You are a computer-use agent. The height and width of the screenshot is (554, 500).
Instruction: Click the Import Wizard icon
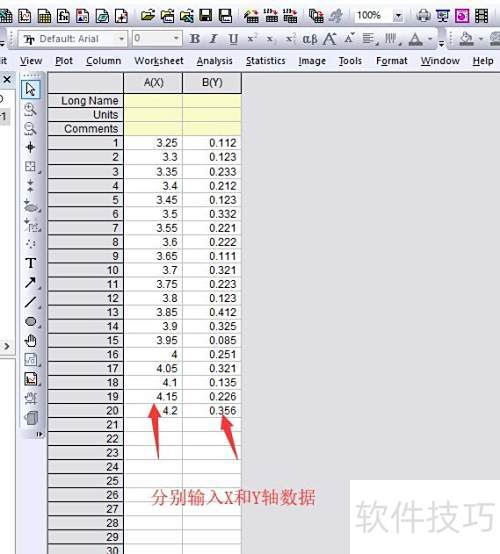(251, 16)
